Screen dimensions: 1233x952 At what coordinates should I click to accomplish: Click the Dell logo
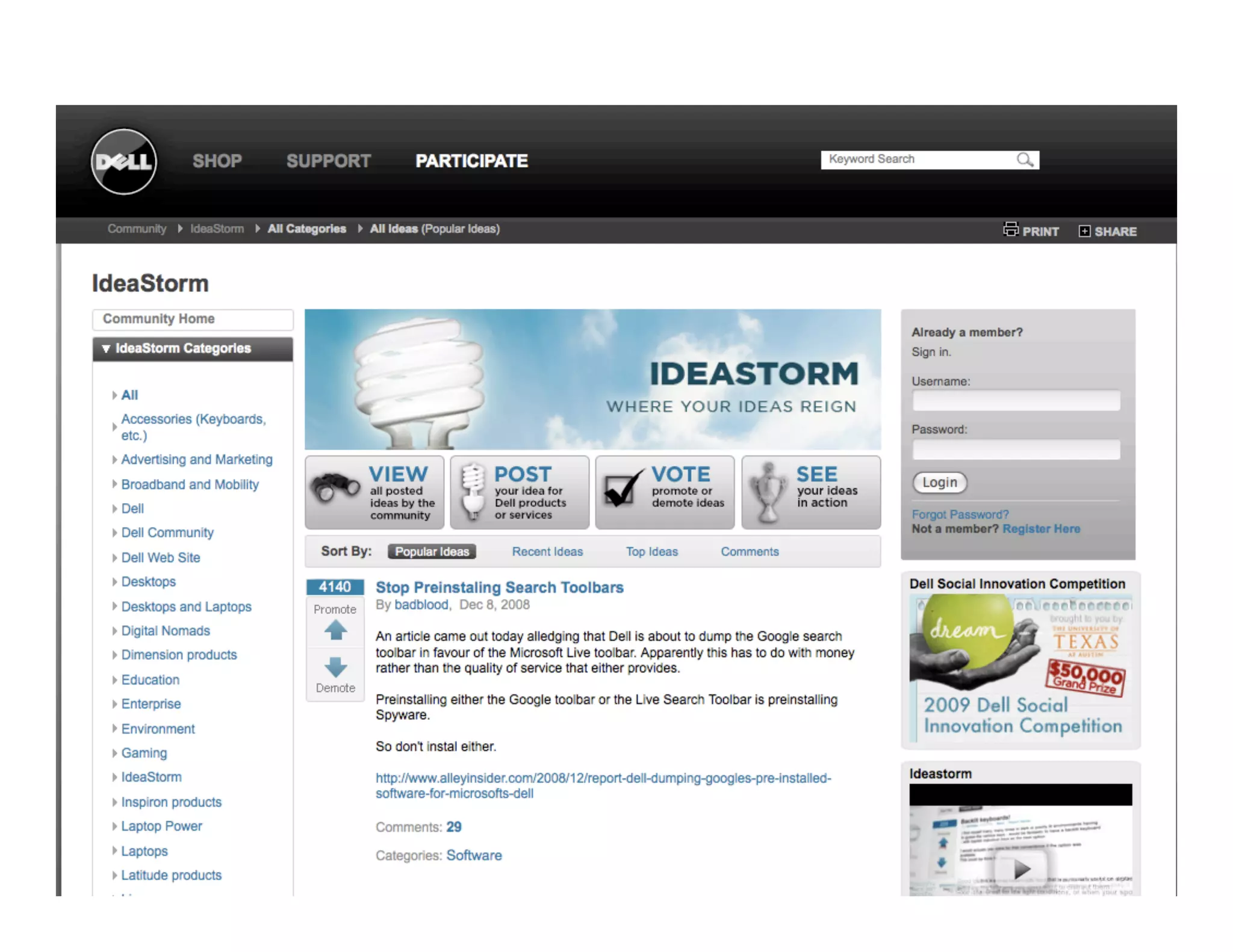pyautogui.click(x=124, y=161)
